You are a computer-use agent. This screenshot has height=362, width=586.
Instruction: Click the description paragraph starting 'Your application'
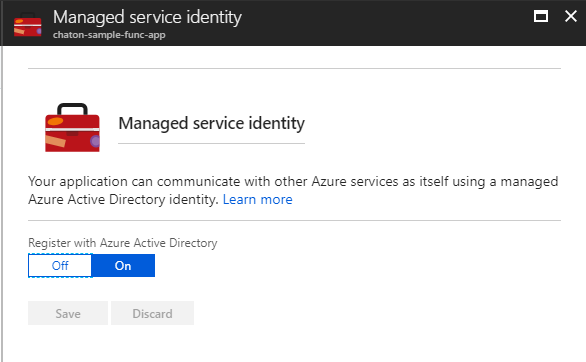(293, 191)
